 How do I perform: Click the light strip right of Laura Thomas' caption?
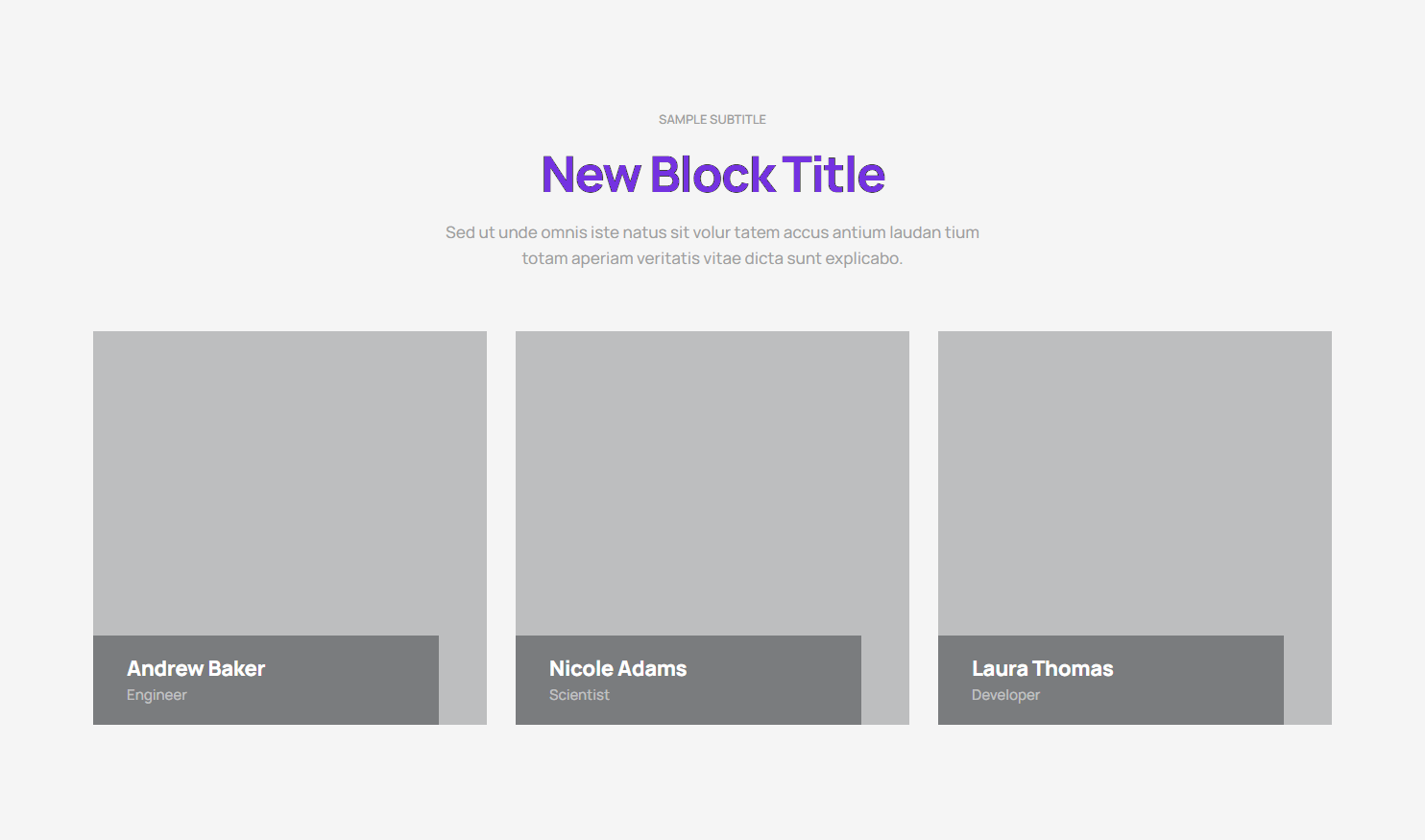tap(1308, 680)
